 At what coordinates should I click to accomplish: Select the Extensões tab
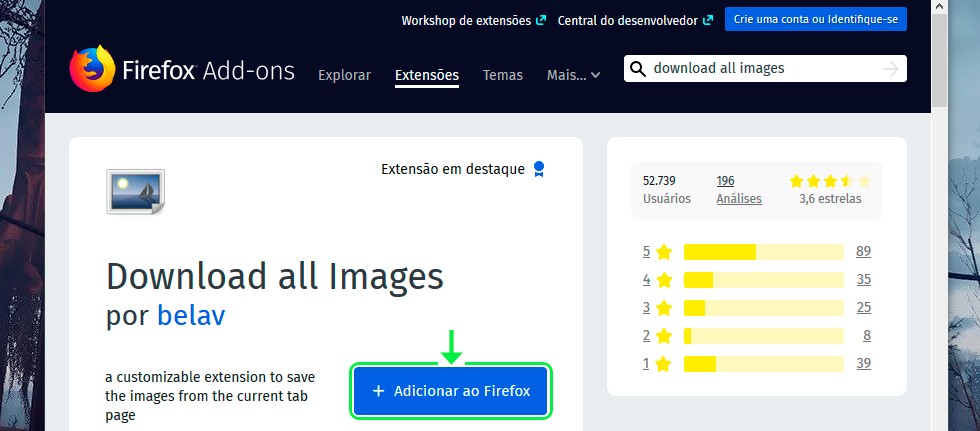pos(427,75)
